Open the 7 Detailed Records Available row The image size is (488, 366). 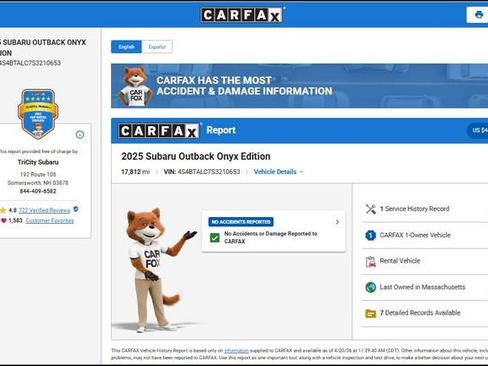[425, 313]
